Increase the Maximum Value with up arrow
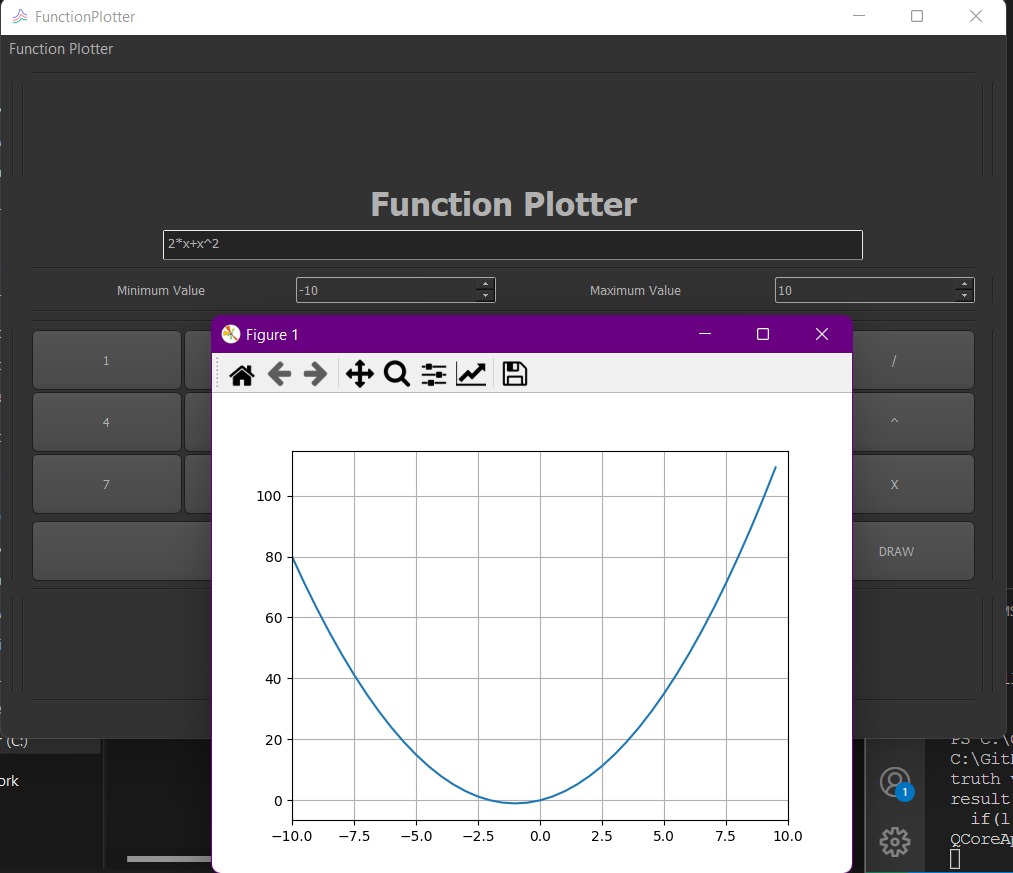Image resolution: width=1013 pixels, height=873 pixels. pos(965,284)
